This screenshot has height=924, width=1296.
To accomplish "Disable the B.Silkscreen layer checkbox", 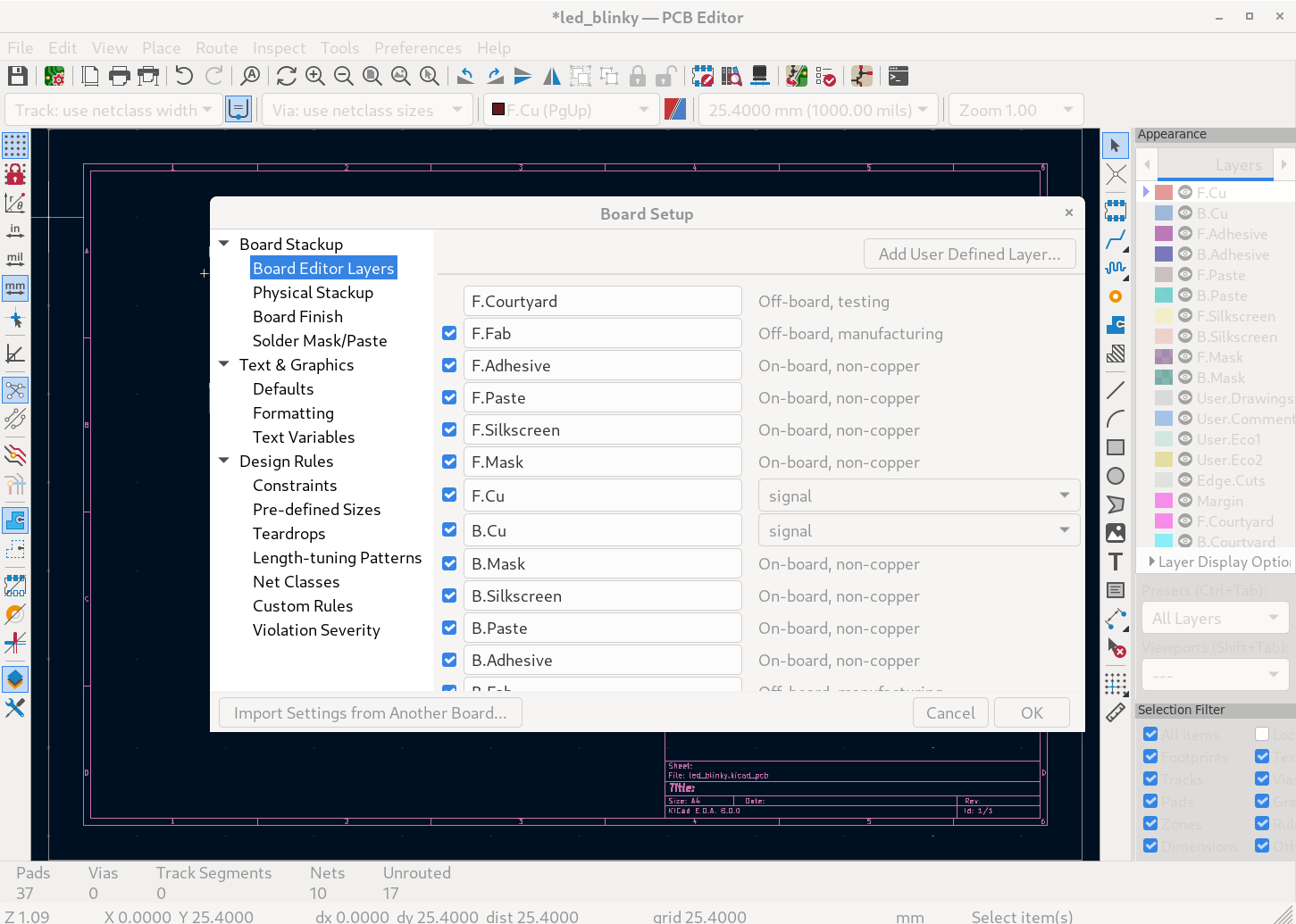I will (x=449, y=596).
